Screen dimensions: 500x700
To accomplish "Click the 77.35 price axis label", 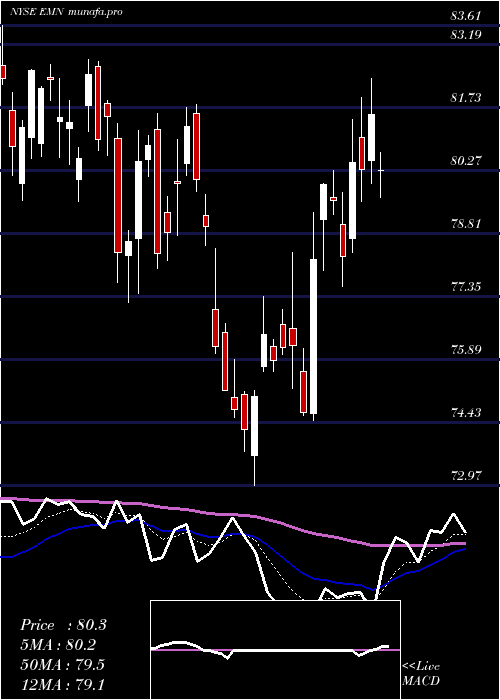I will tap(466, 286).
